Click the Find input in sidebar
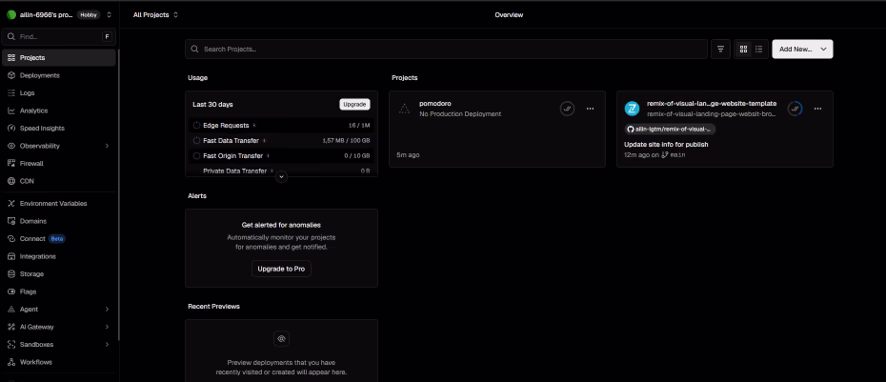 (59, 36)
